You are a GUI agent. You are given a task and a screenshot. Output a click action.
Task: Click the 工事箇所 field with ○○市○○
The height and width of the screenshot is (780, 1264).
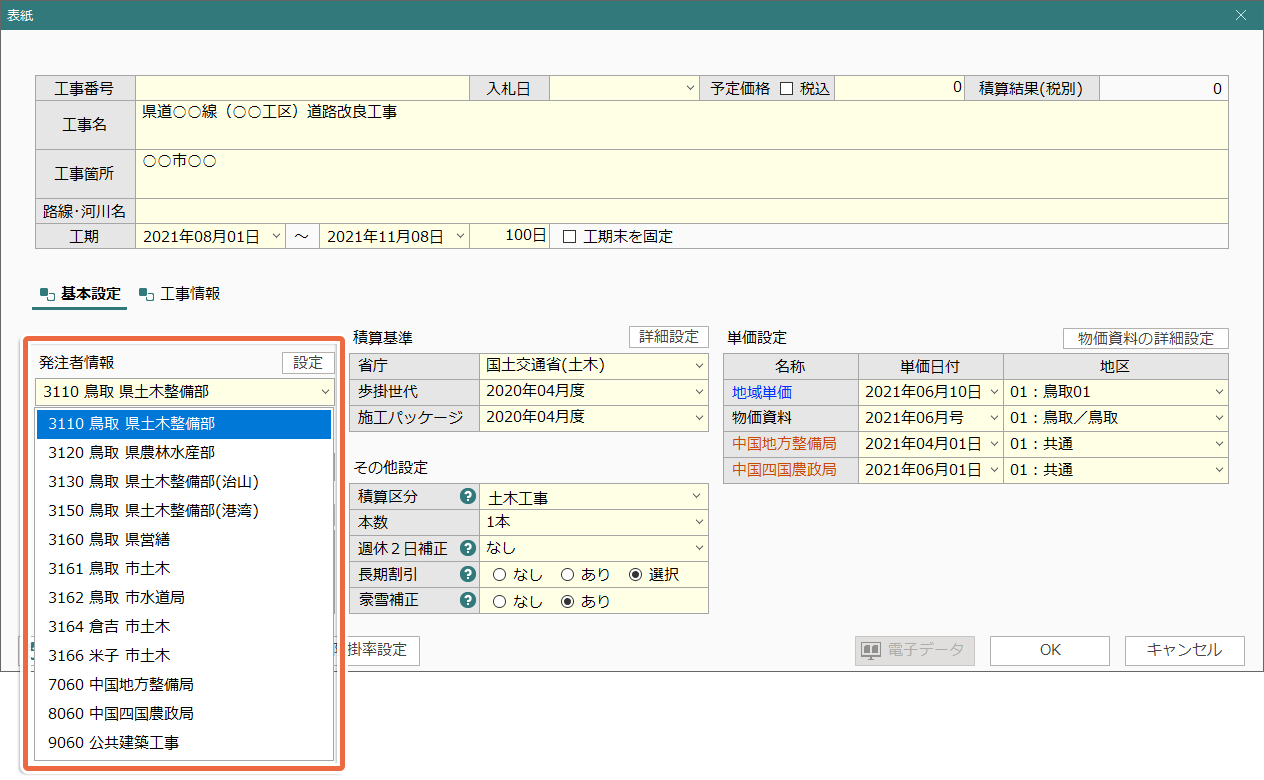[x=682, y=174]
